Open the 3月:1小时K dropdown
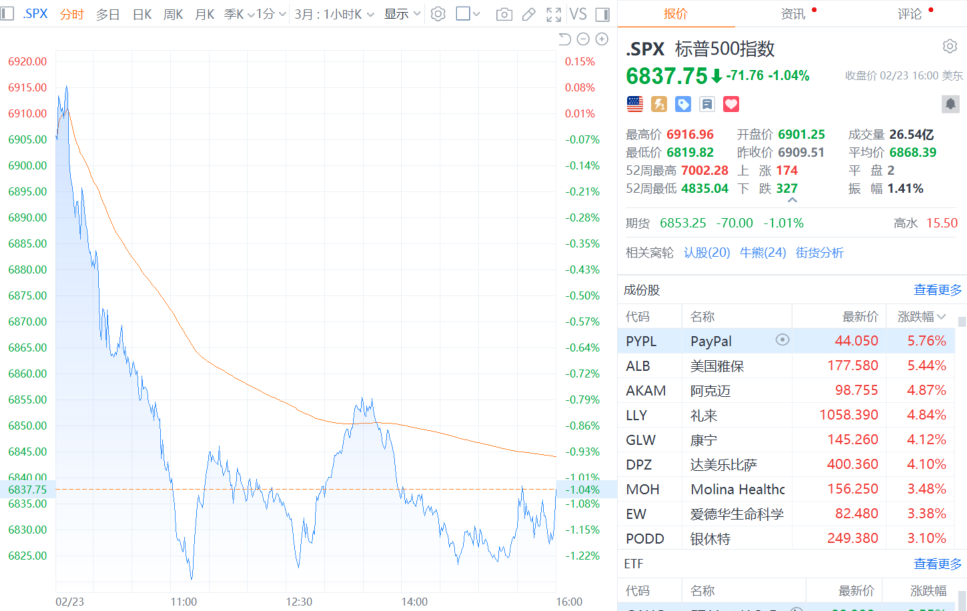 pos(334,14)
